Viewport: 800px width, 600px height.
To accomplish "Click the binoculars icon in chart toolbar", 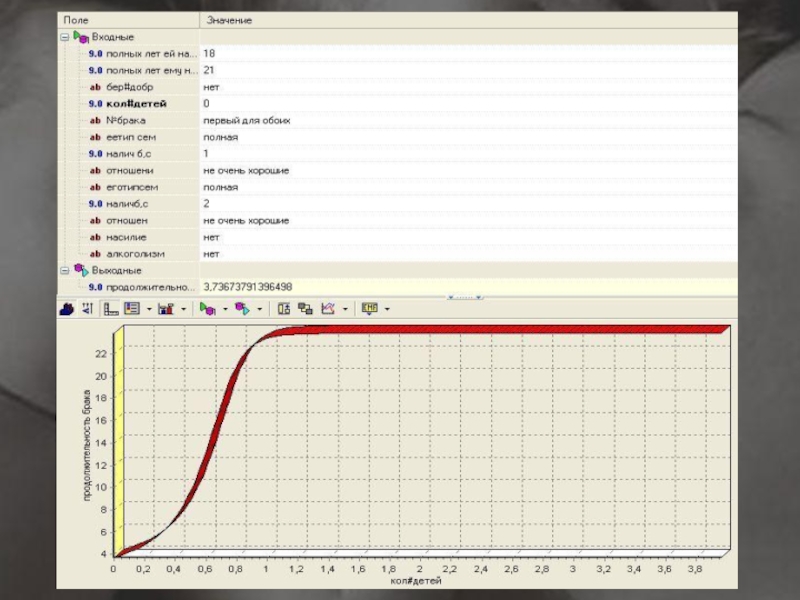I will (67, 309).
